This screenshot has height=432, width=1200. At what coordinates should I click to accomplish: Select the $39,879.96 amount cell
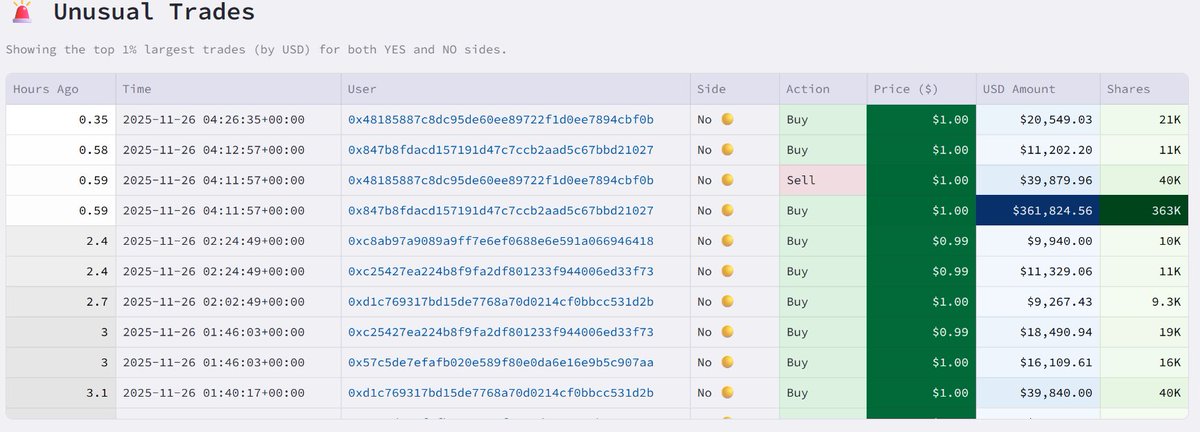1038,180
